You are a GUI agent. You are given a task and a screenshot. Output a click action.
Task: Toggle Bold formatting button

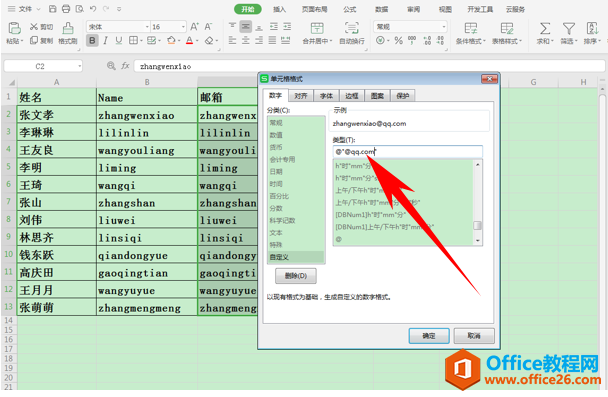(x=92, y=40)
